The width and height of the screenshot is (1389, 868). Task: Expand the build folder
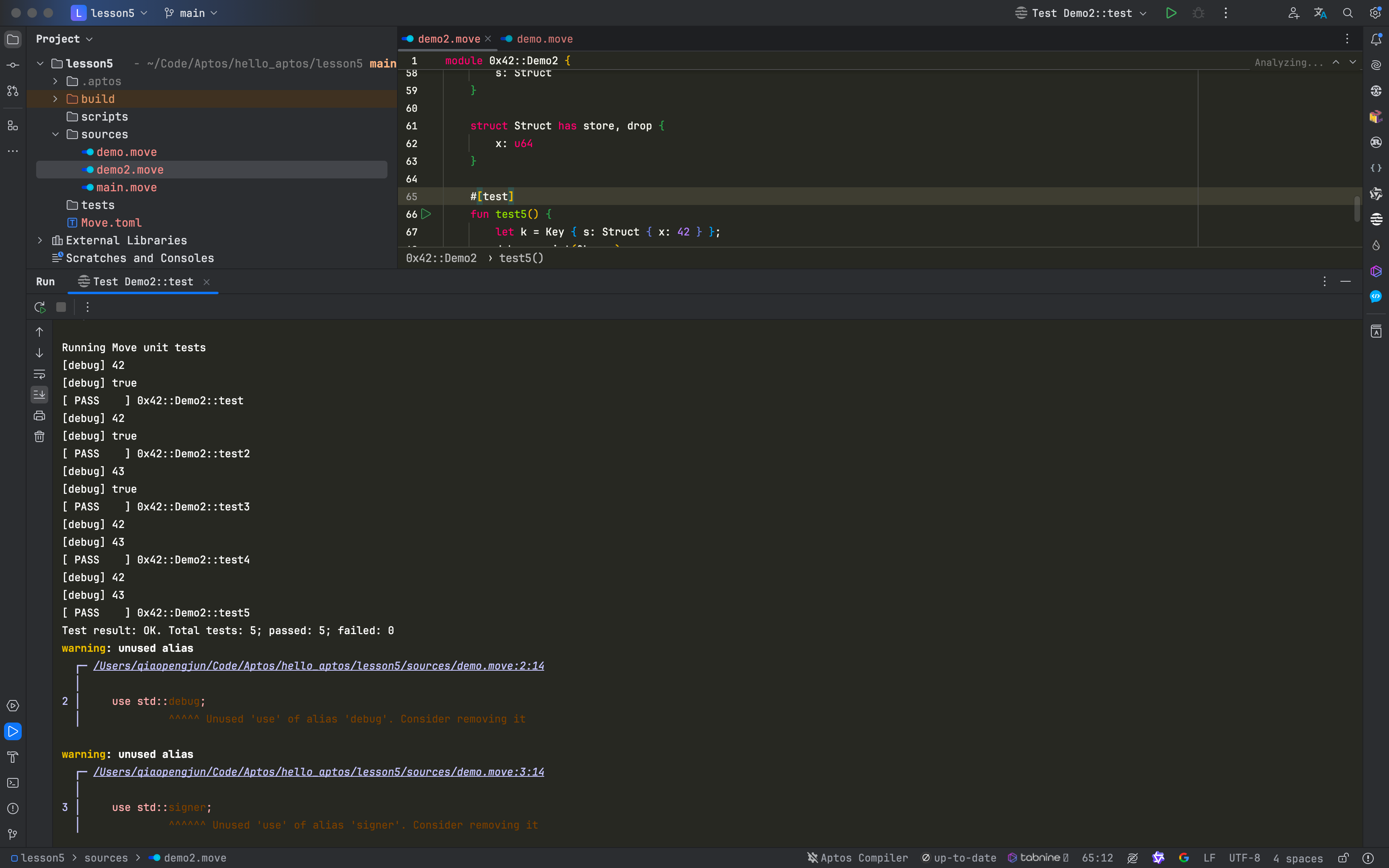tap(56, 99)
